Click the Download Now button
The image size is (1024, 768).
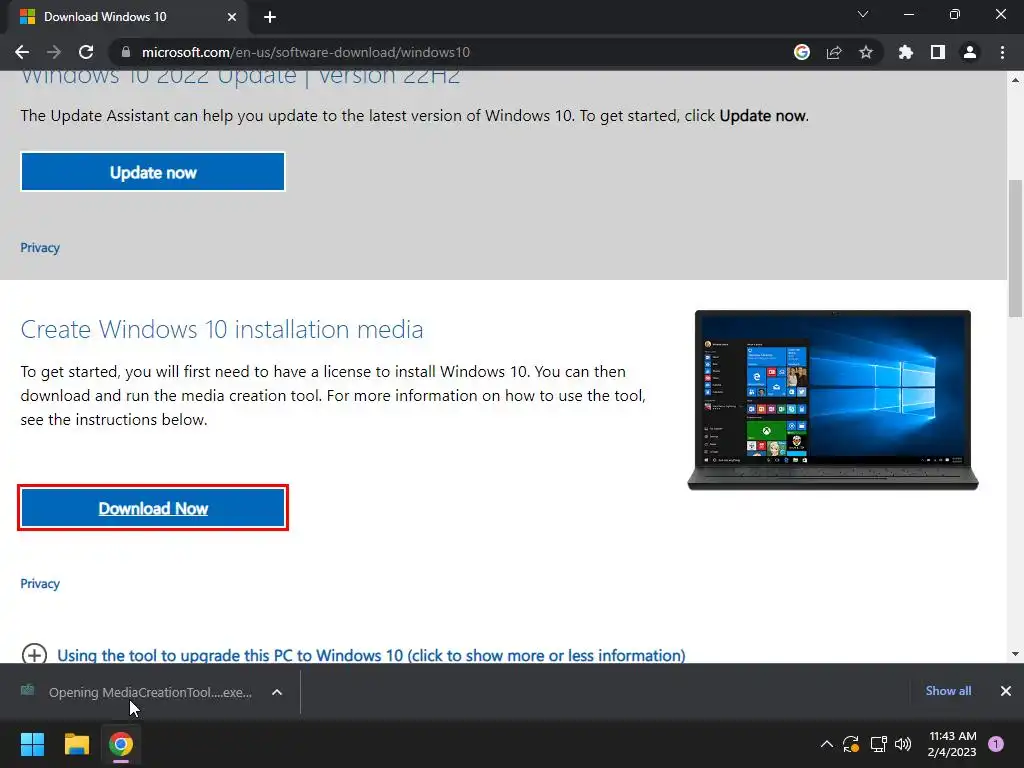[153, 508]
